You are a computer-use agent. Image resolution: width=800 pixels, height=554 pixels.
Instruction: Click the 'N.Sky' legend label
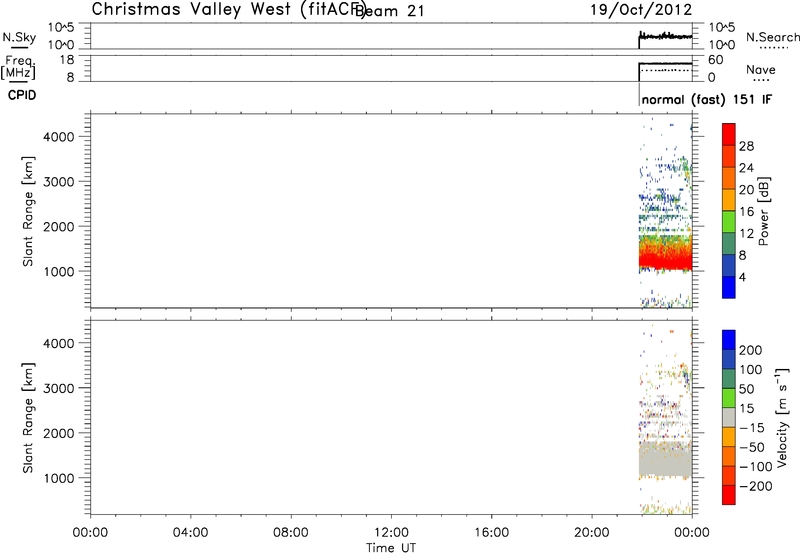tap(19, 37)
